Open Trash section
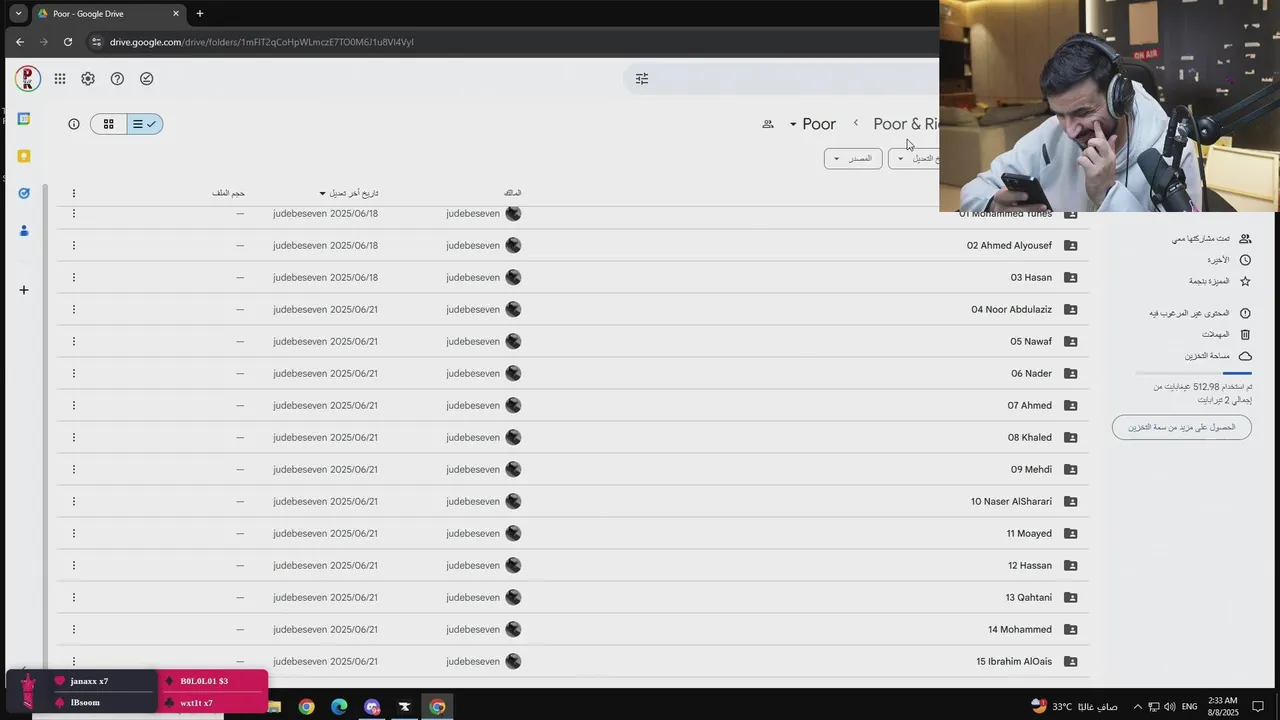Image resolution: width=1280 pixels, height=720 pixels. (x=1226, y=335)
